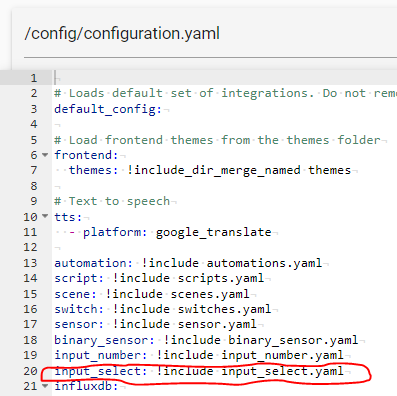The image size is (397, 396).
Task: Place cursor on empty line 1
Action: click(x=226, y=78)
